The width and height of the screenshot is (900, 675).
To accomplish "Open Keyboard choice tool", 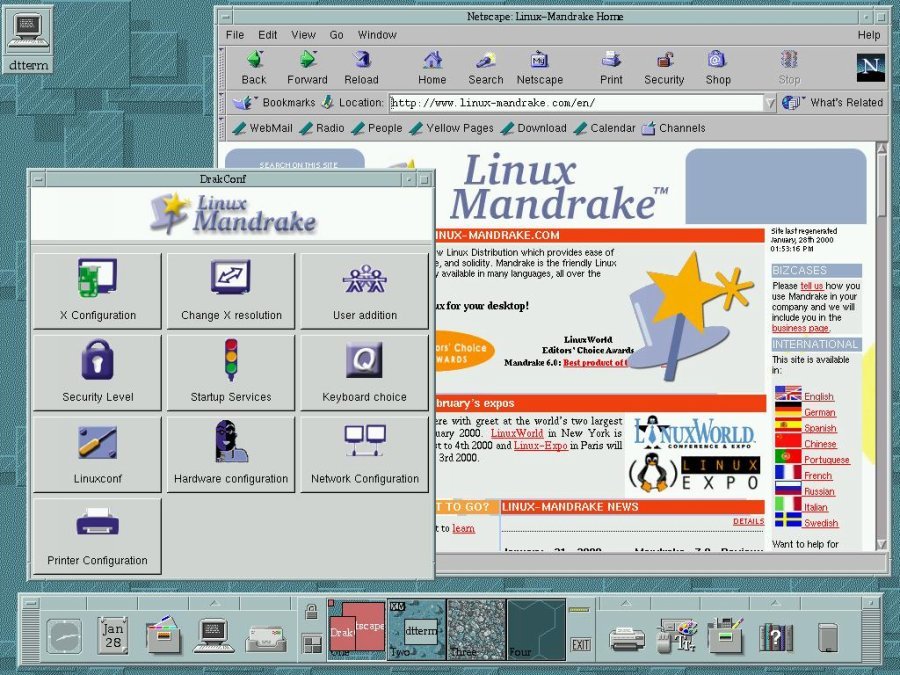I will tap(364, 373).
